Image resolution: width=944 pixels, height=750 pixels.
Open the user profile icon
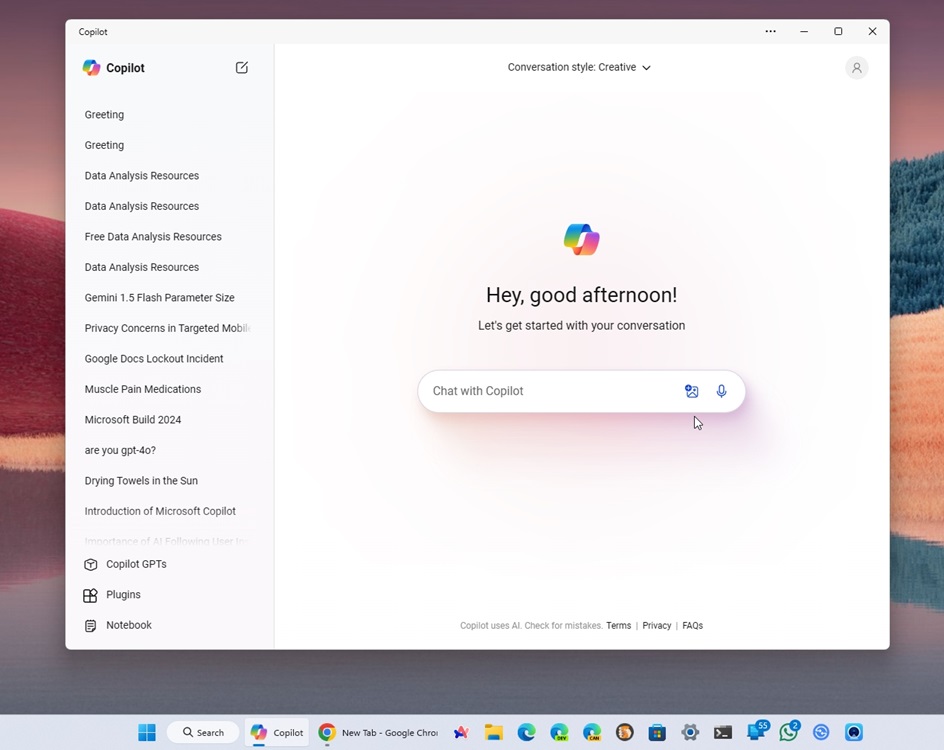[856, 67]
